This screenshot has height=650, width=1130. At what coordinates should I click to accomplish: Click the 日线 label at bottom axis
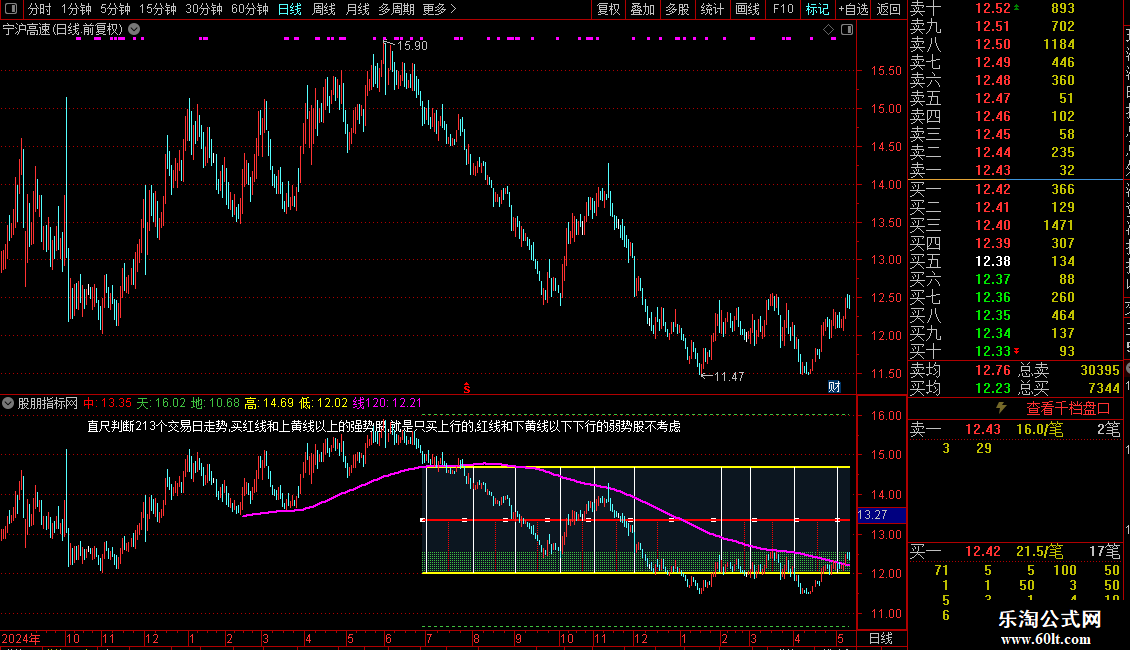click(881, 638)
